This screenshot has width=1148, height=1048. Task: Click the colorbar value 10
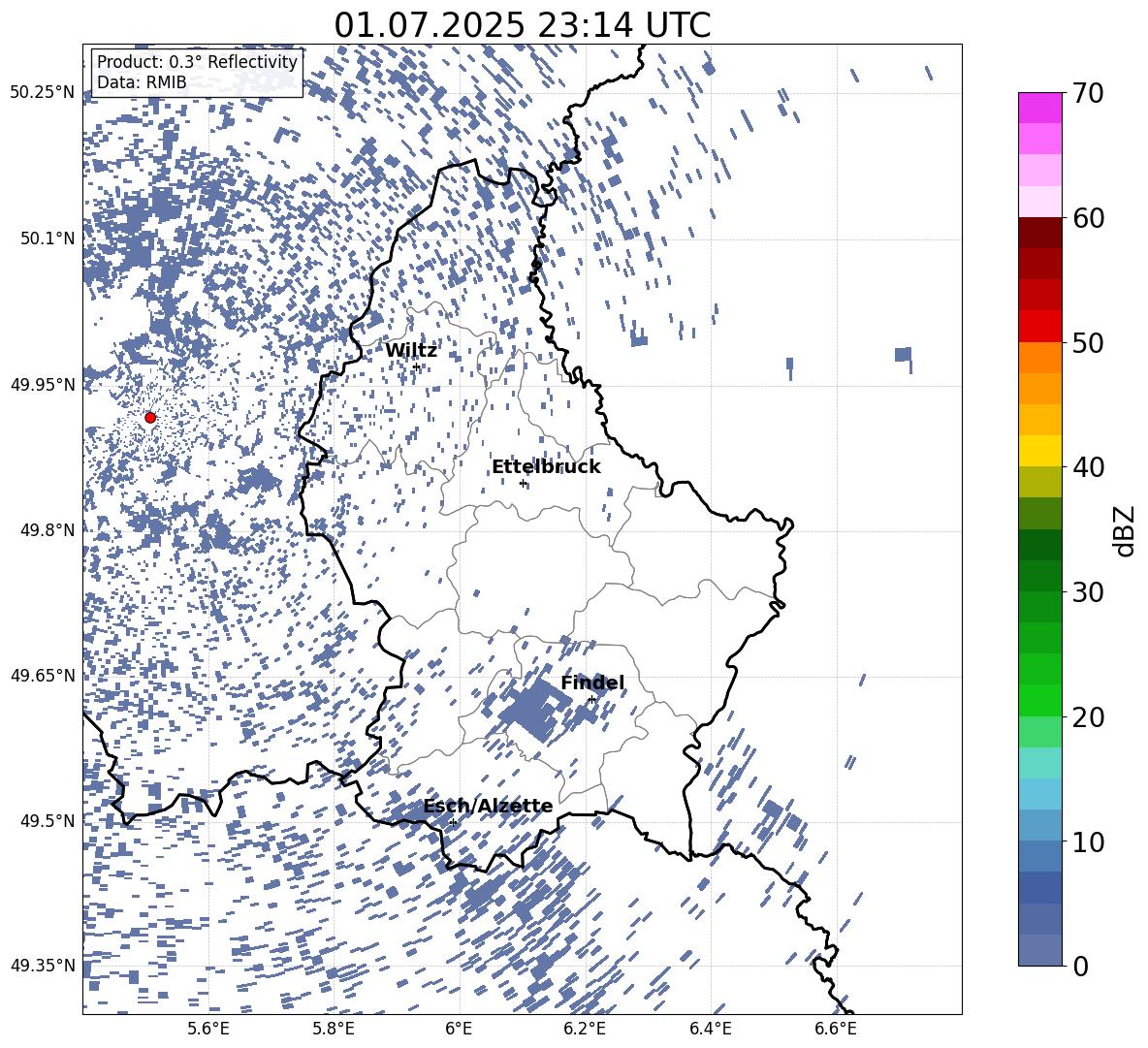point(1089,842)
